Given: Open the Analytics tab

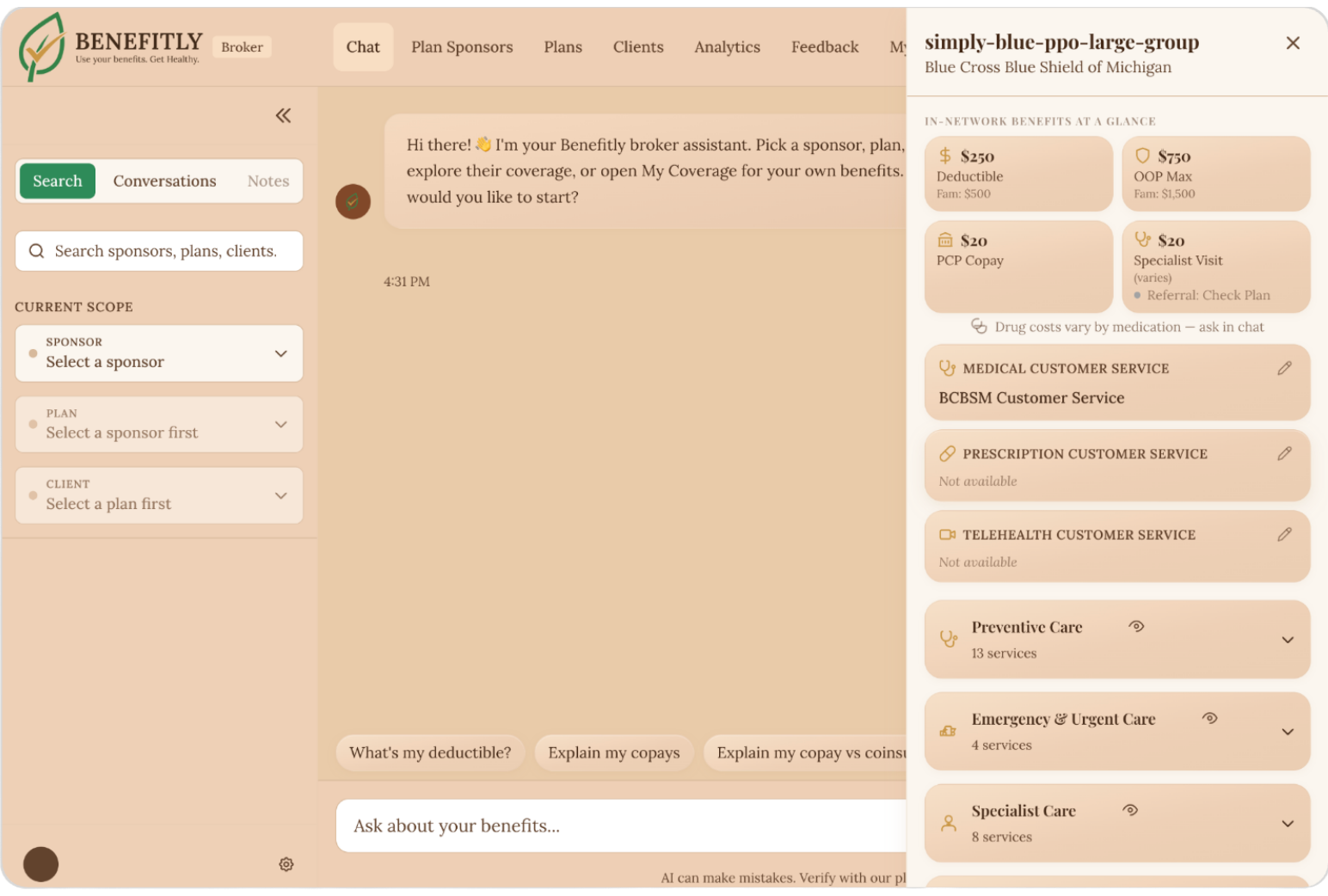Looking at the screenshot, I should pyautogui.click(x=727, y=47).
